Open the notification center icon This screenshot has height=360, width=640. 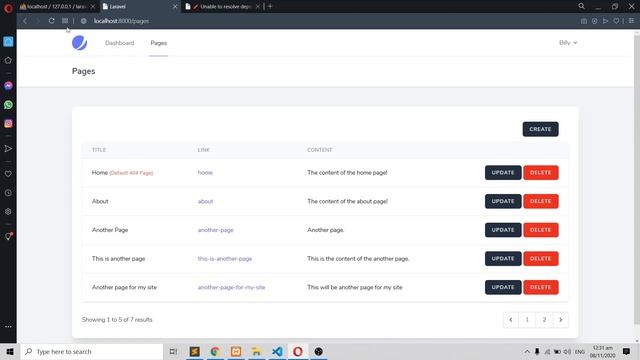coord(626,351)
